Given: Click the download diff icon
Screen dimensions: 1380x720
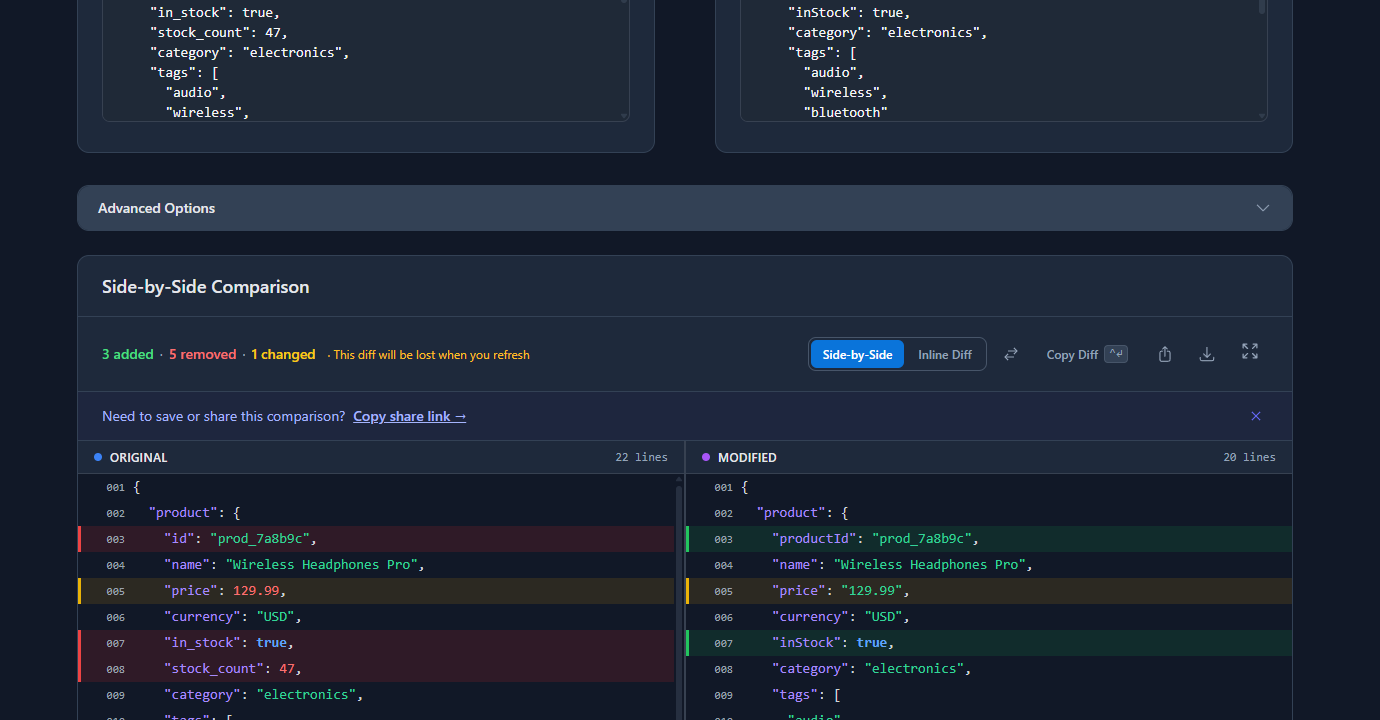Looking at the screenshot, I should pyautogui.click(x=1206, y=353).
